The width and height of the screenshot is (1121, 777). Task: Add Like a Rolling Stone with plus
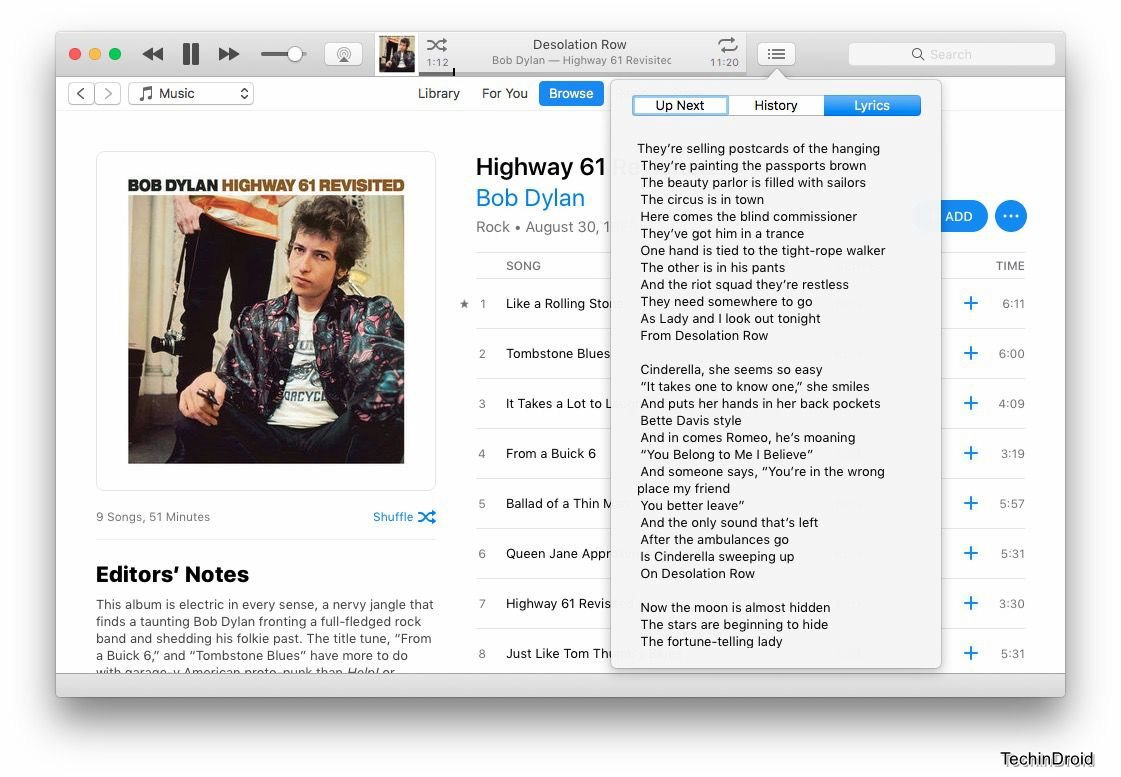[971, 303]
